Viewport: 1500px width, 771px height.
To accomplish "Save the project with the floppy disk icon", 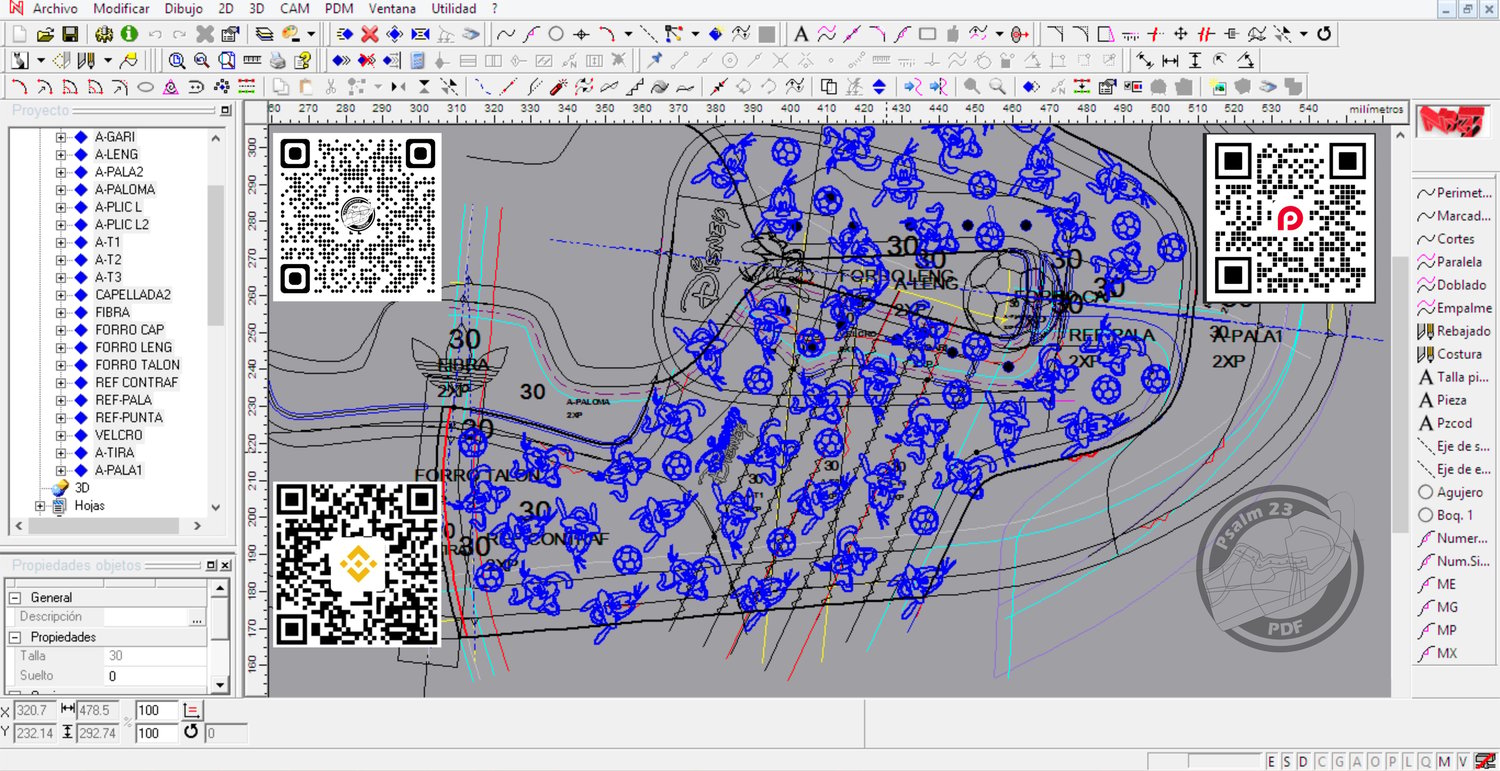I will point(70,34).
